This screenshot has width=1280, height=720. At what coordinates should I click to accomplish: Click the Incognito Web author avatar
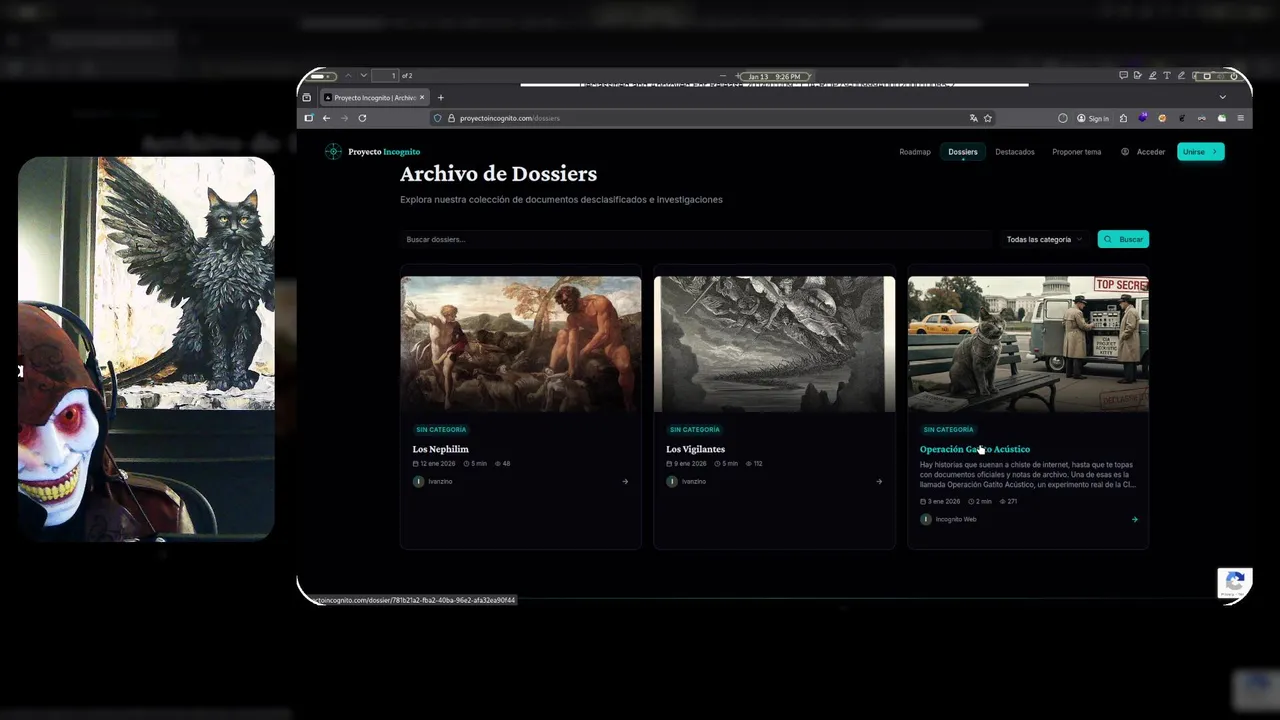tap(925, 519)
